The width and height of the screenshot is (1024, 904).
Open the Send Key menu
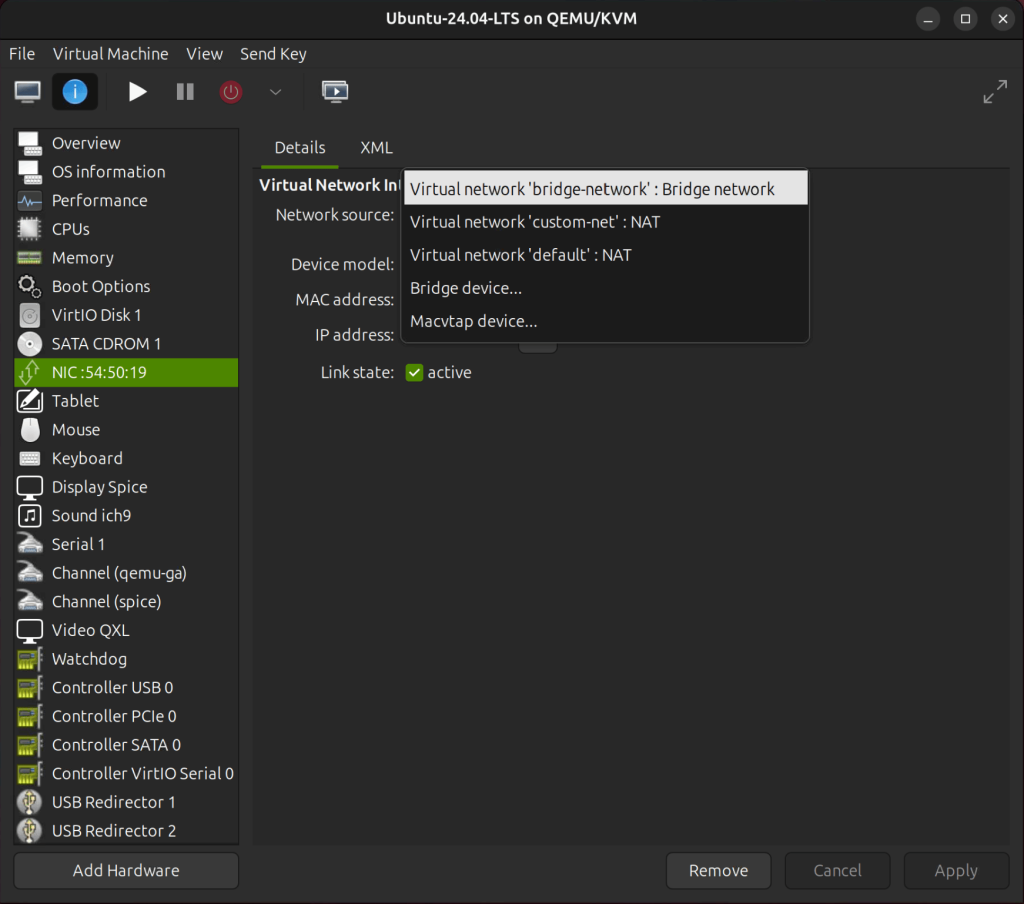273,53
